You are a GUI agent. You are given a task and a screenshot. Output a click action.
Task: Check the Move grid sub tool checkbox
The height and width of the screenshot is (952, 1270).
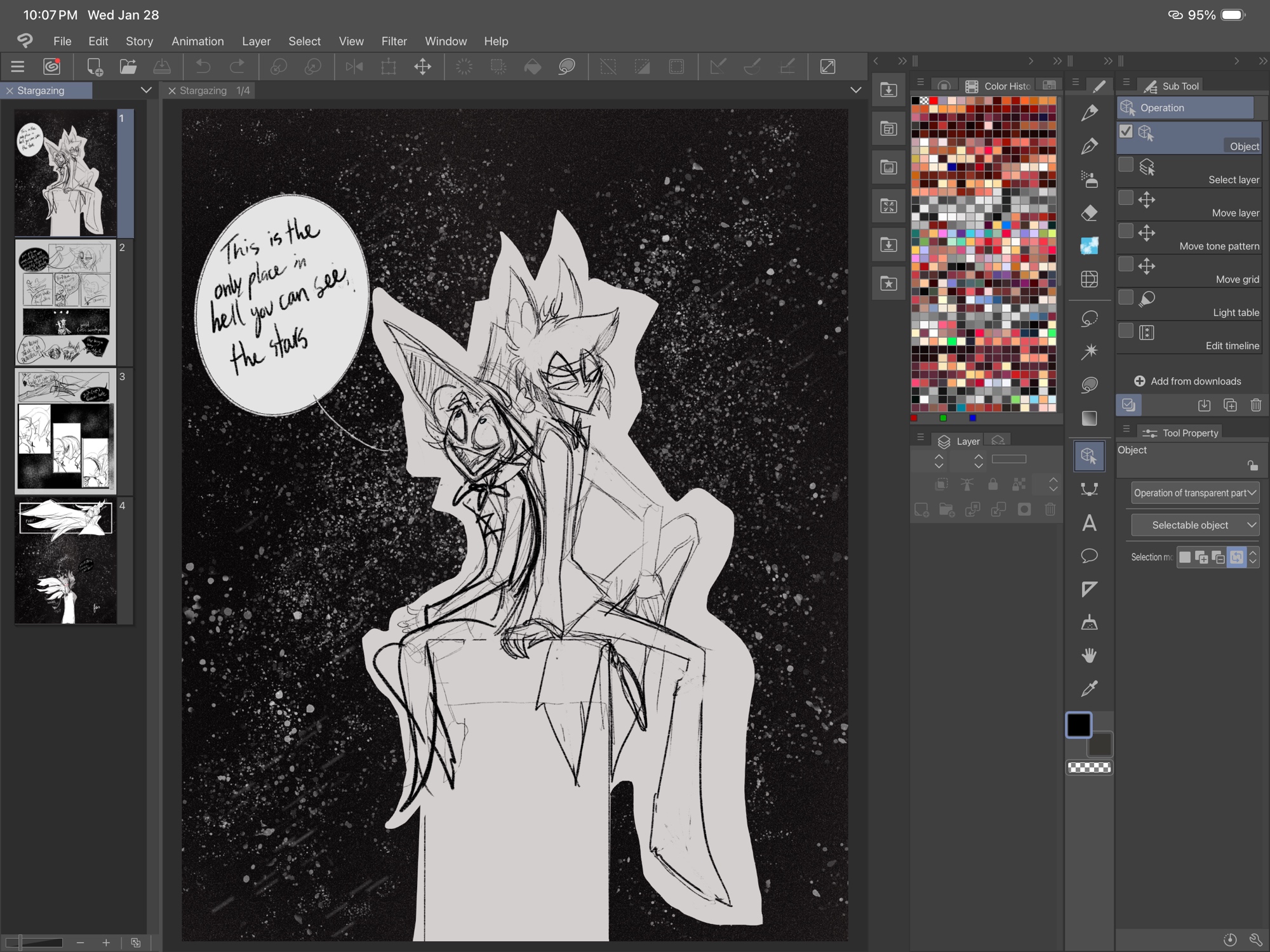tap(1126, 264)
